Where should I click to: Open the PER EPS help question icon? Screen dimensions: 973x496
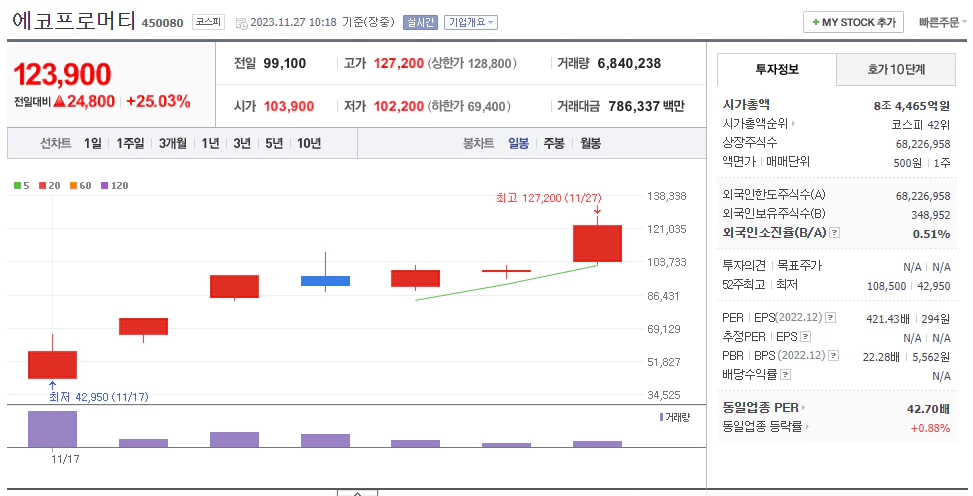coord(830,318)
